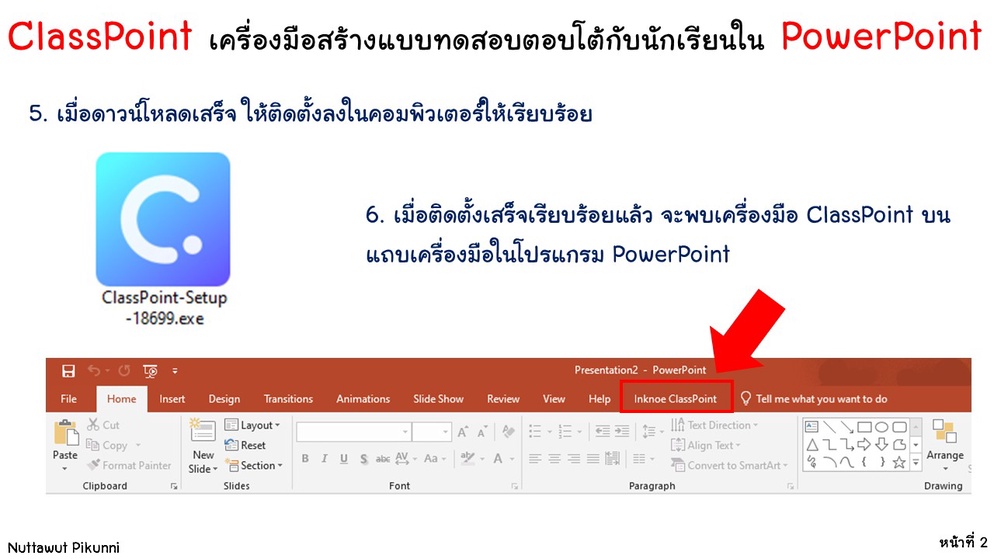Select the Isosceles Triangle shape
Screen dimensions: 994x559
[811, 445]
